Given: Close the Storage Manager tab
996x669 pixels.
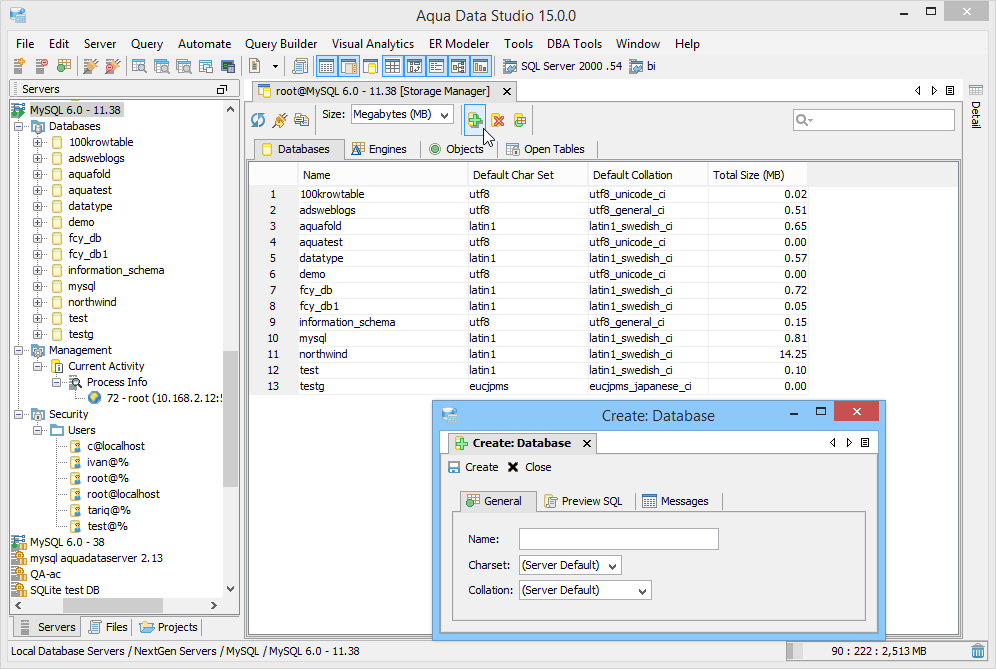Looking at the screenshot, I should point(507,91).
